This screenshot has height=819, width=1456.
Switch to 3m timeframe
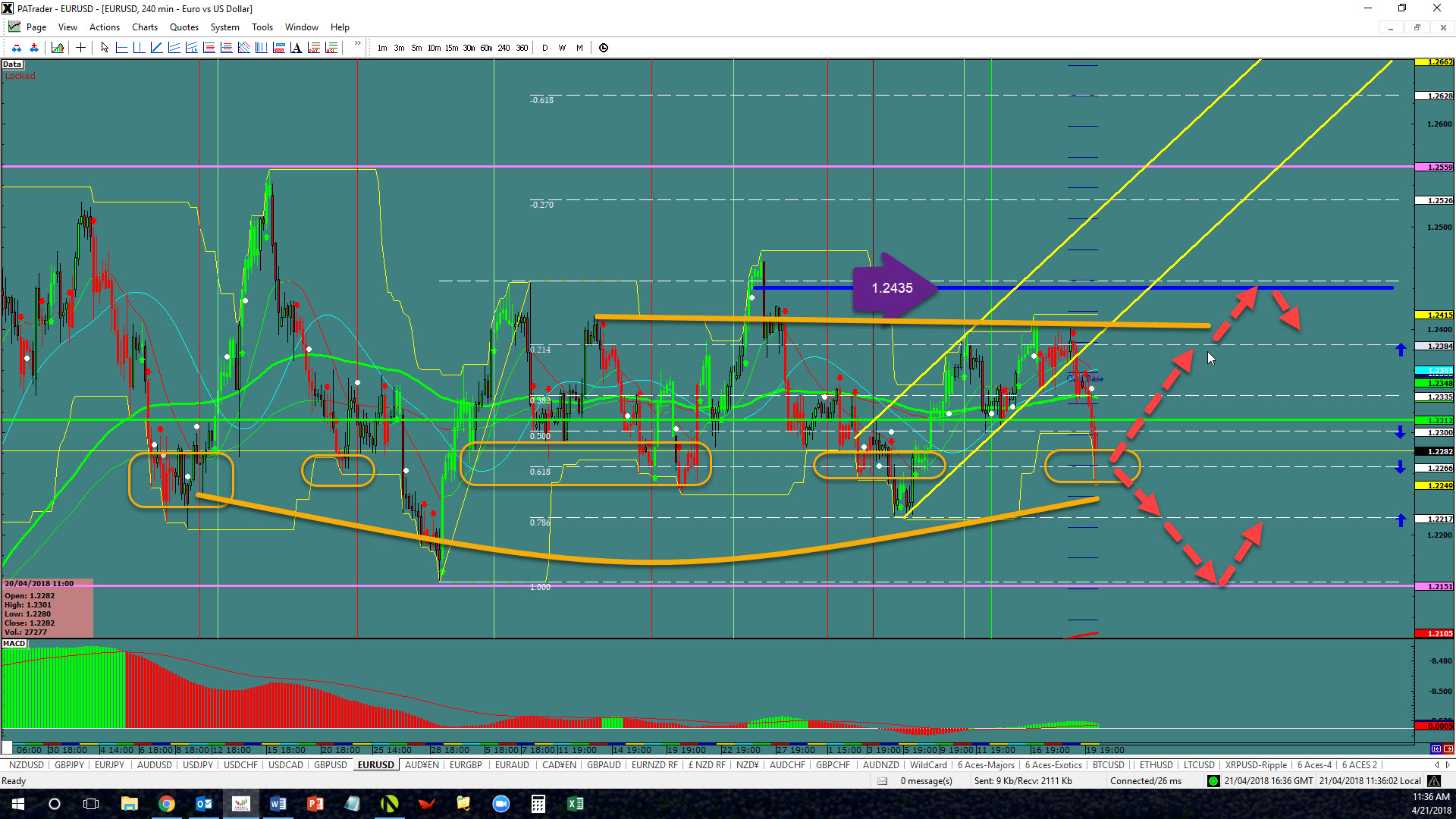click(x=399, y=48)
